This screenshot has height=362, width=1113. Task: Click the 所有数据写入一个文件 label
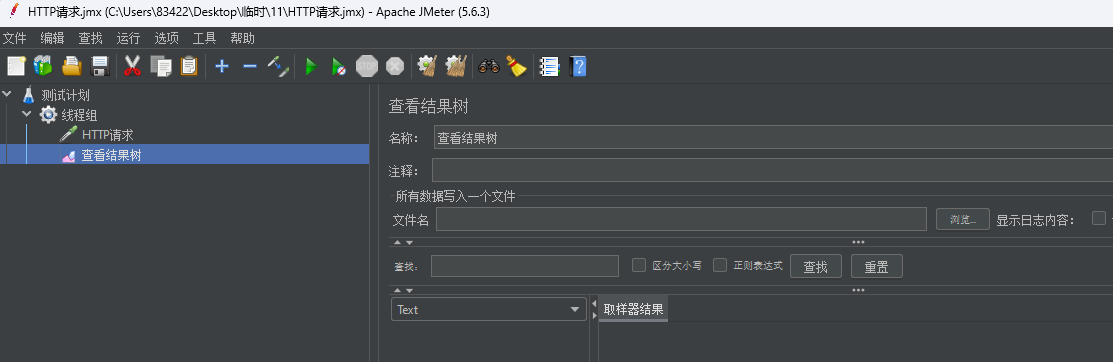click(456, 196)
